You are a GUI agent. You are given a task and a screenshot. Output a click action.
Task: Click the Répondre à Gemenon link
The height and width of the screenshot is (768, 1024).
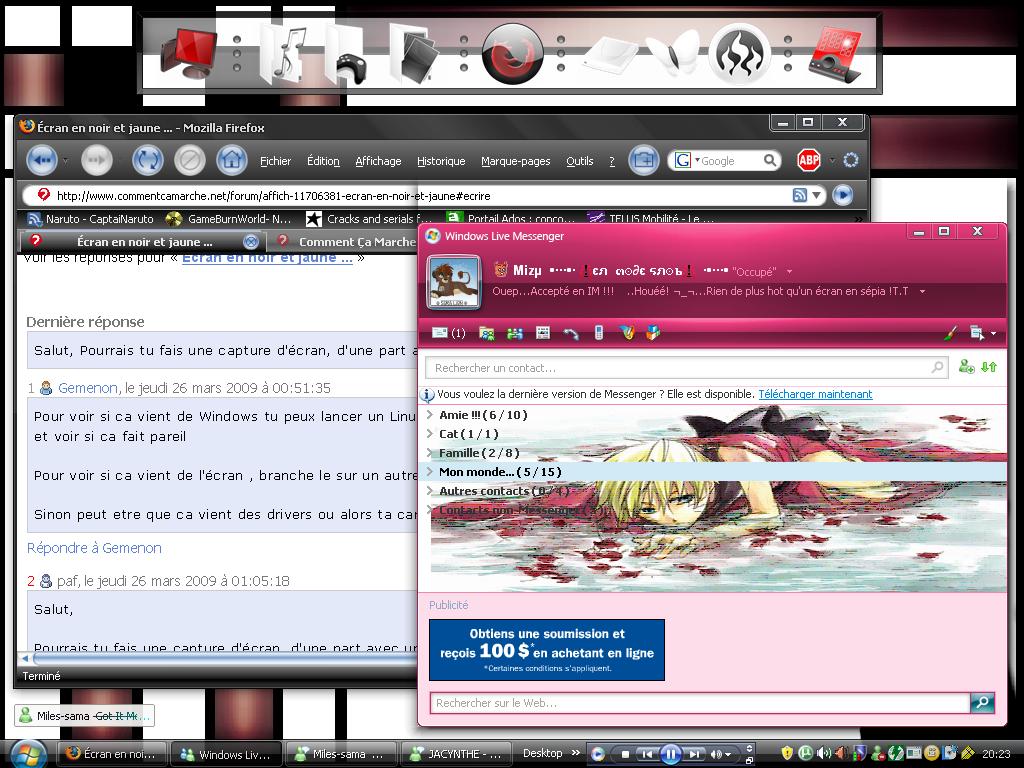pyautogui.click(x=94, y=548)
